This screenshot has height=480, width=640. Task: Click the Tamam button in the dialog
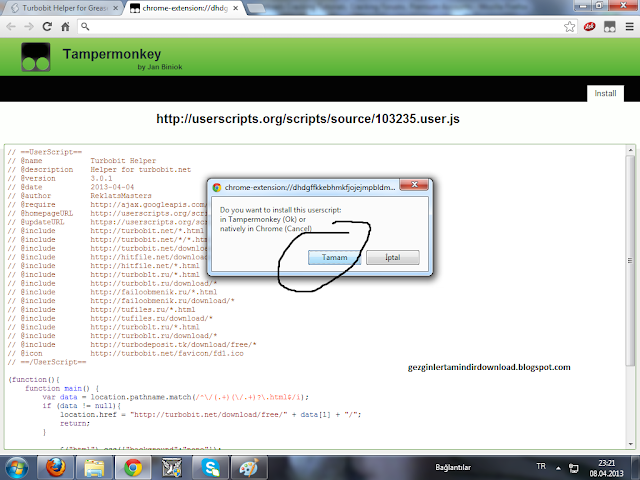334,258
